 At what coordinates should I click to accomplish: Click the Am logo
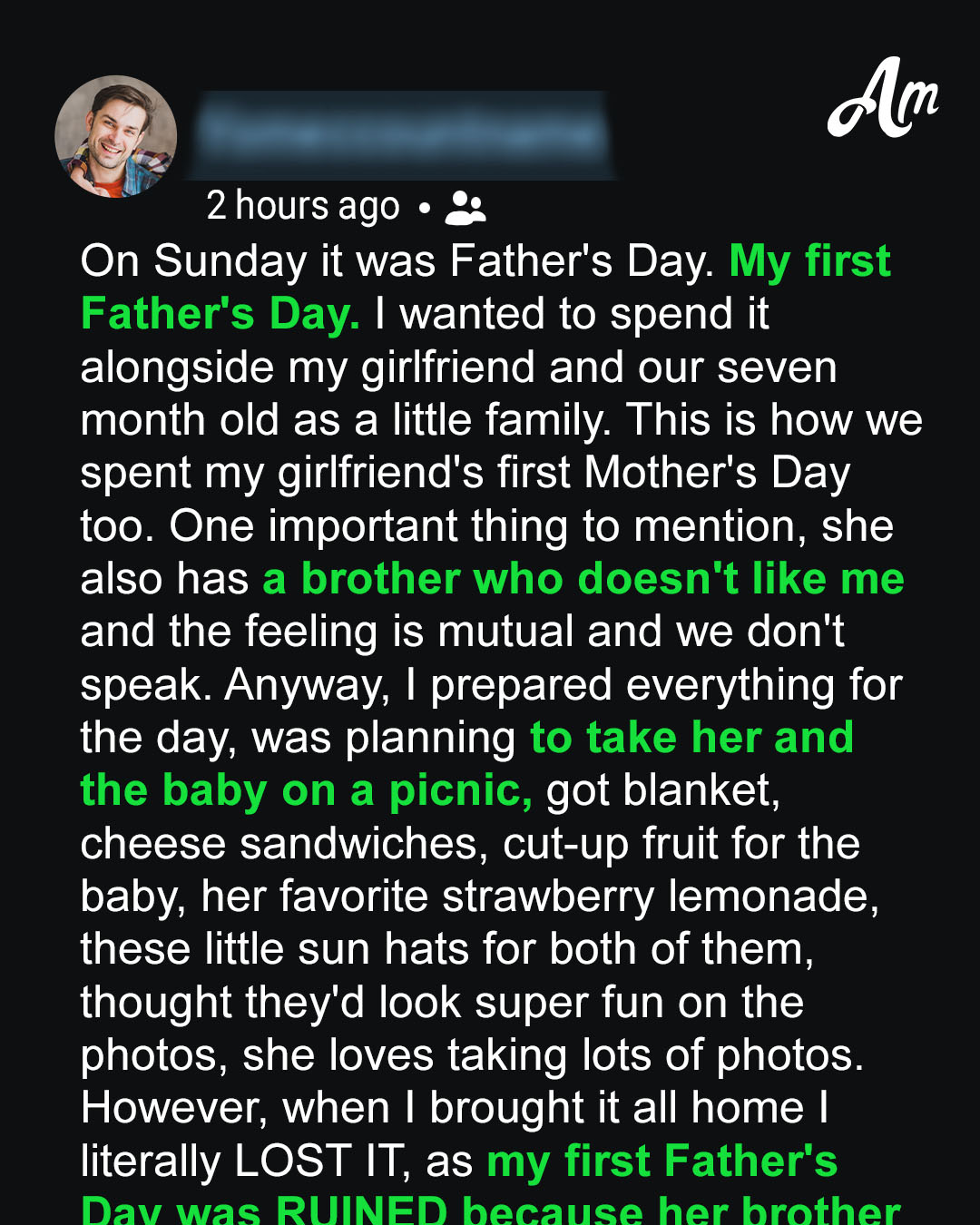click(x=882, y=98)
